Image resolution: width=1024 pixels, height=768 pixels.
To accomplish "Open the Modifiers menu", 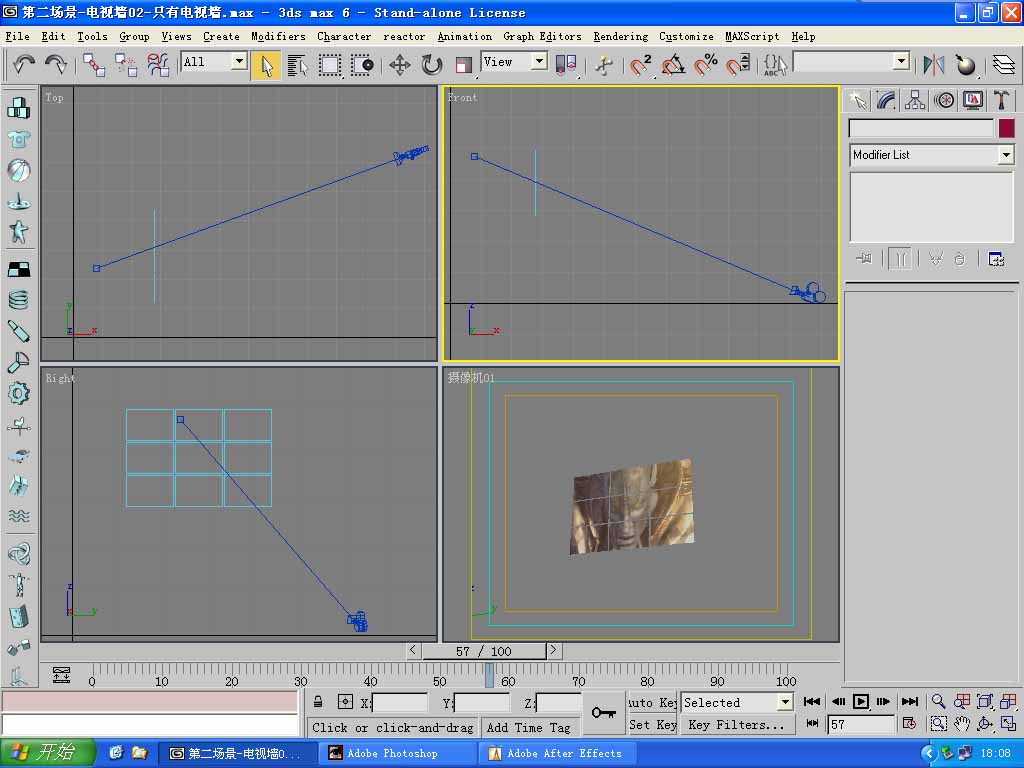I will tap(278, 37).
